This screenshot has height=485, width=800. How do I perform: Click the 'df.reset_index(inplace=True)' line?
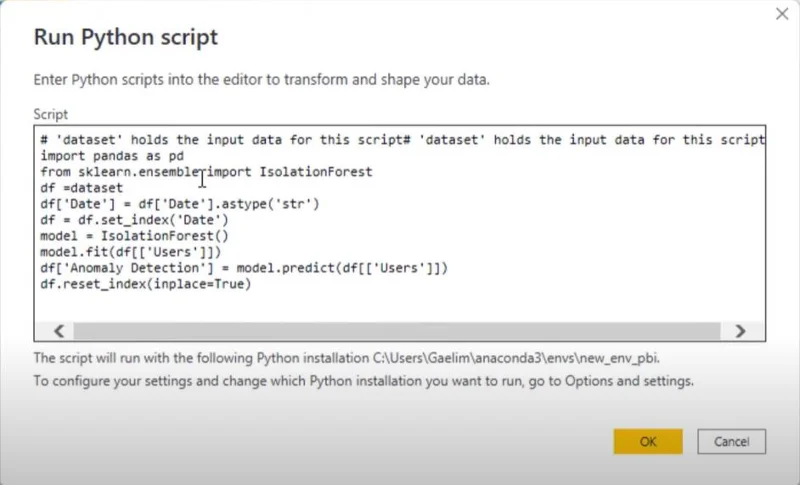tap(146, 284)
